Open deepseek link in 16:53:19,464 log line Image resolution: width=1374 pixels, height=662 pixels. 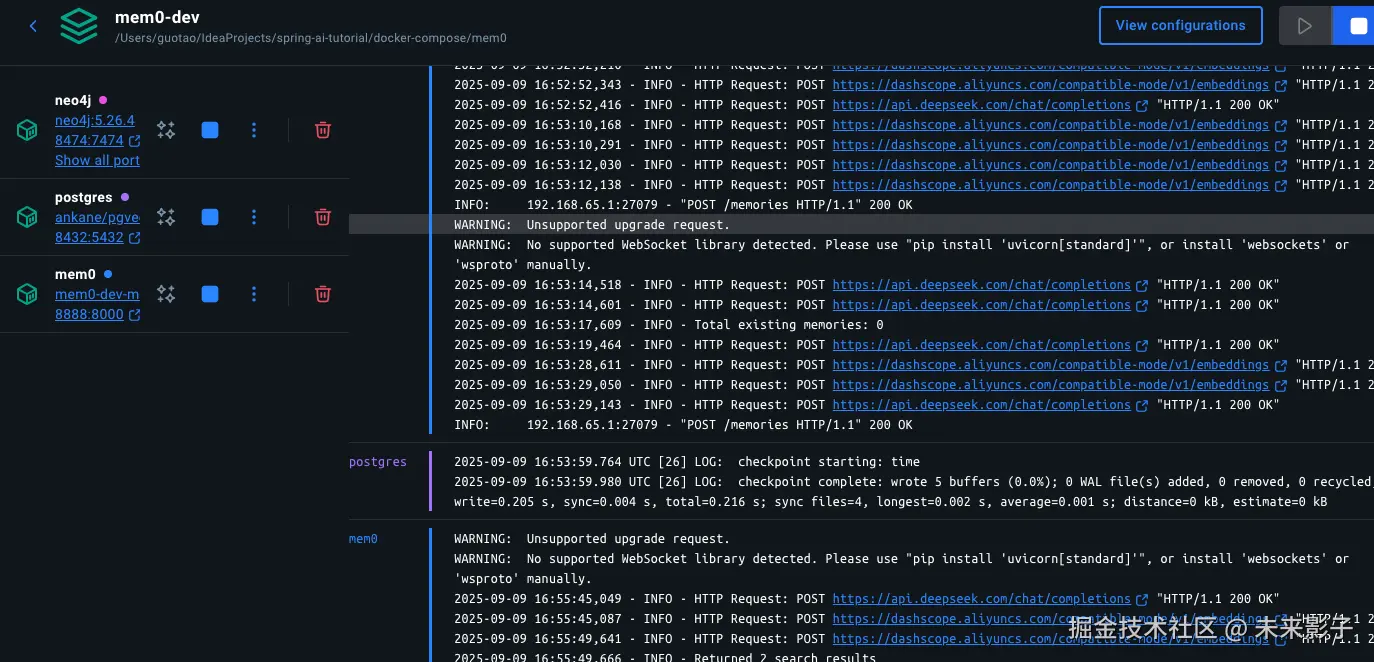pyautogui.click(x=981, y=345)
